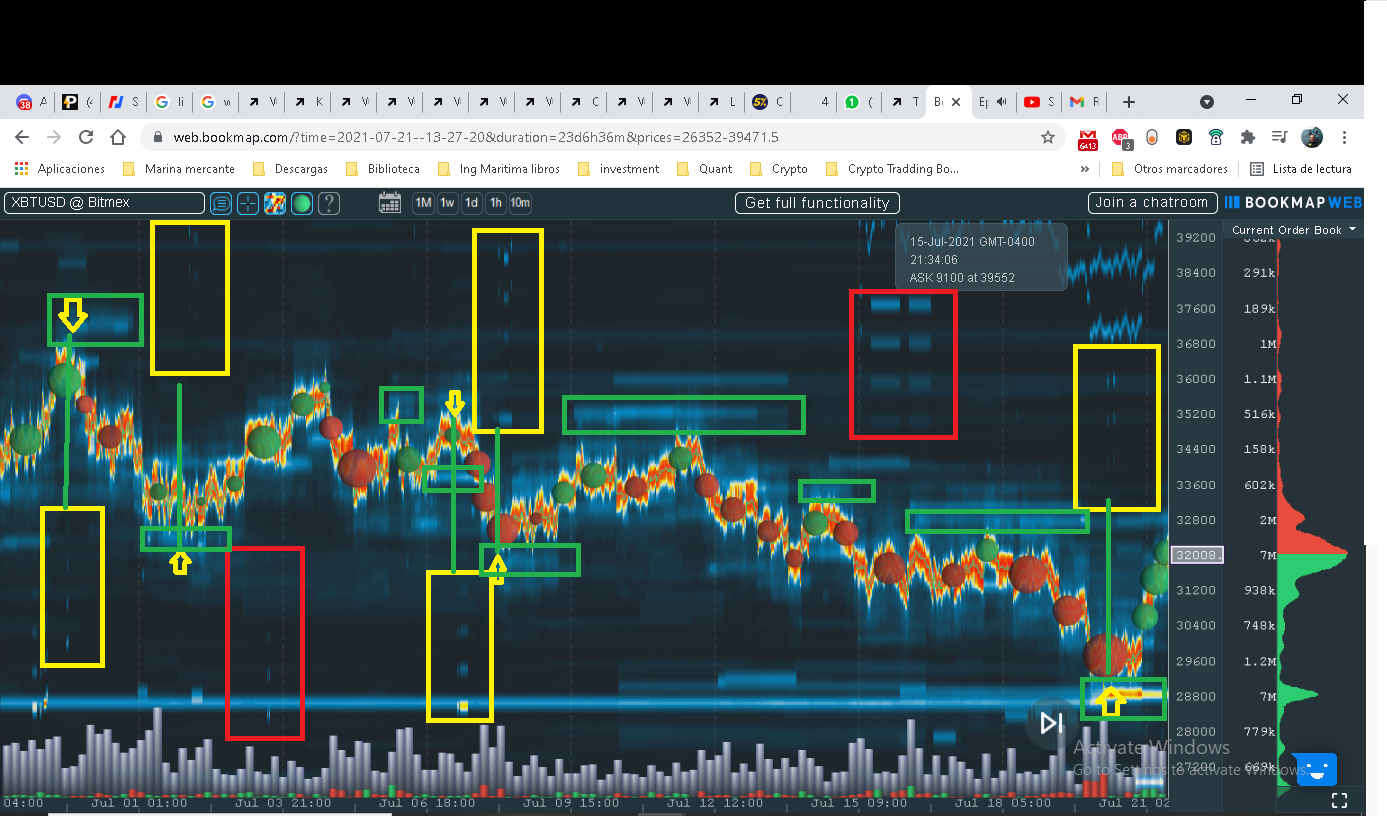Open the Help question mark icon
The width and height of the screenshot is (1387, 816).
[x=327, y=202]
